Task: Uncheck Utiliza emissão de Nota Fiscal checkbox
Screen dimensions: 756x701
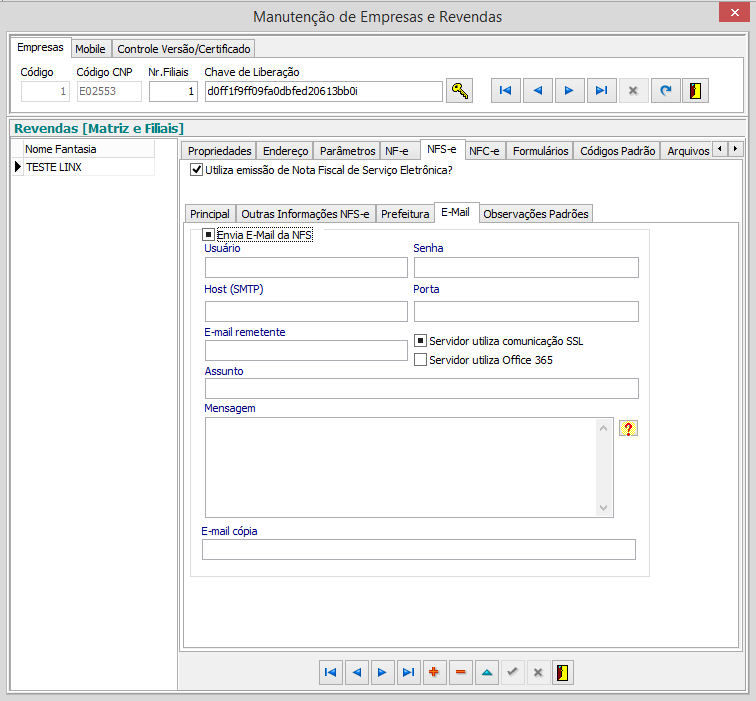Action: (196, 170)
